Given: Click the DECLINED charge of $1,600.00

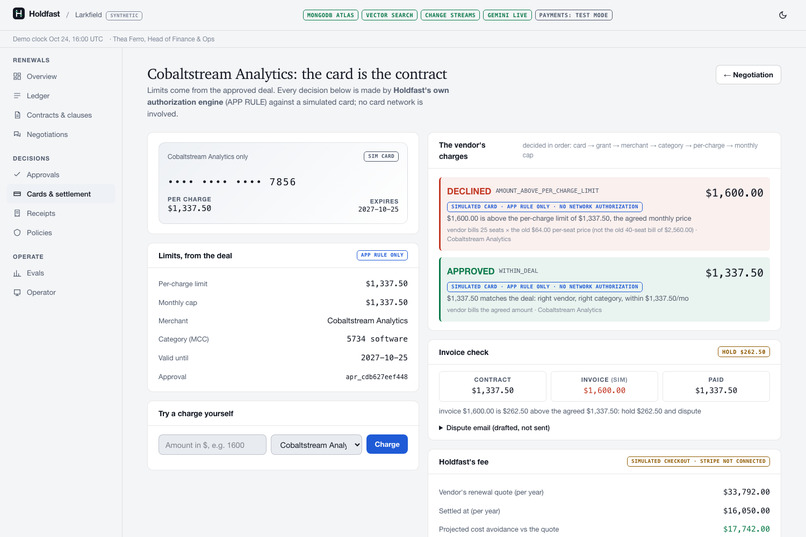Looking at the screenshot, I should pos(604,214).
